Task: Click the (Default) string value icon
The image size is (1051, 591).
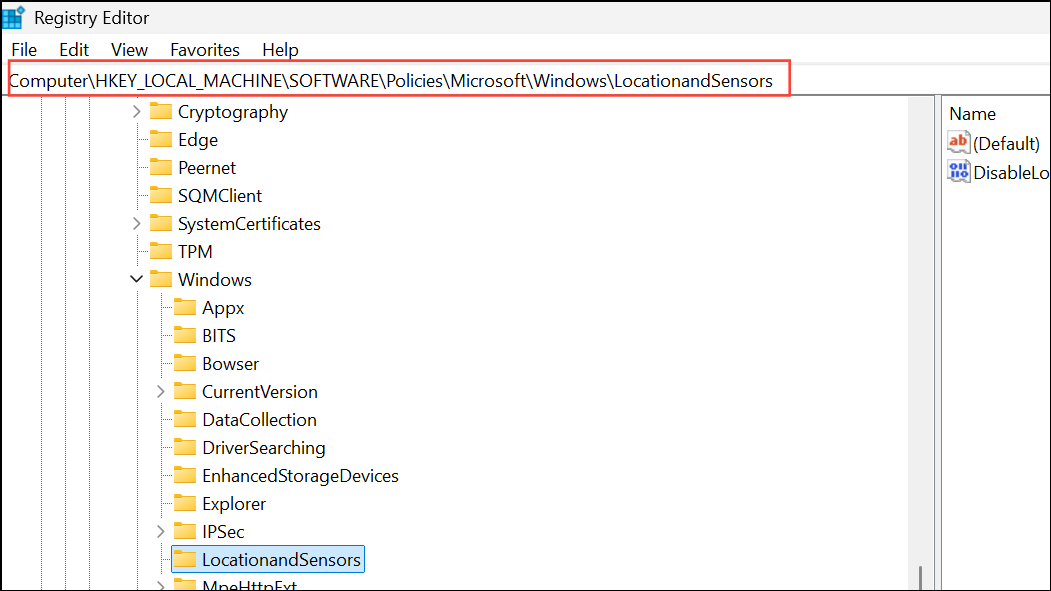Action: (959, 142)
